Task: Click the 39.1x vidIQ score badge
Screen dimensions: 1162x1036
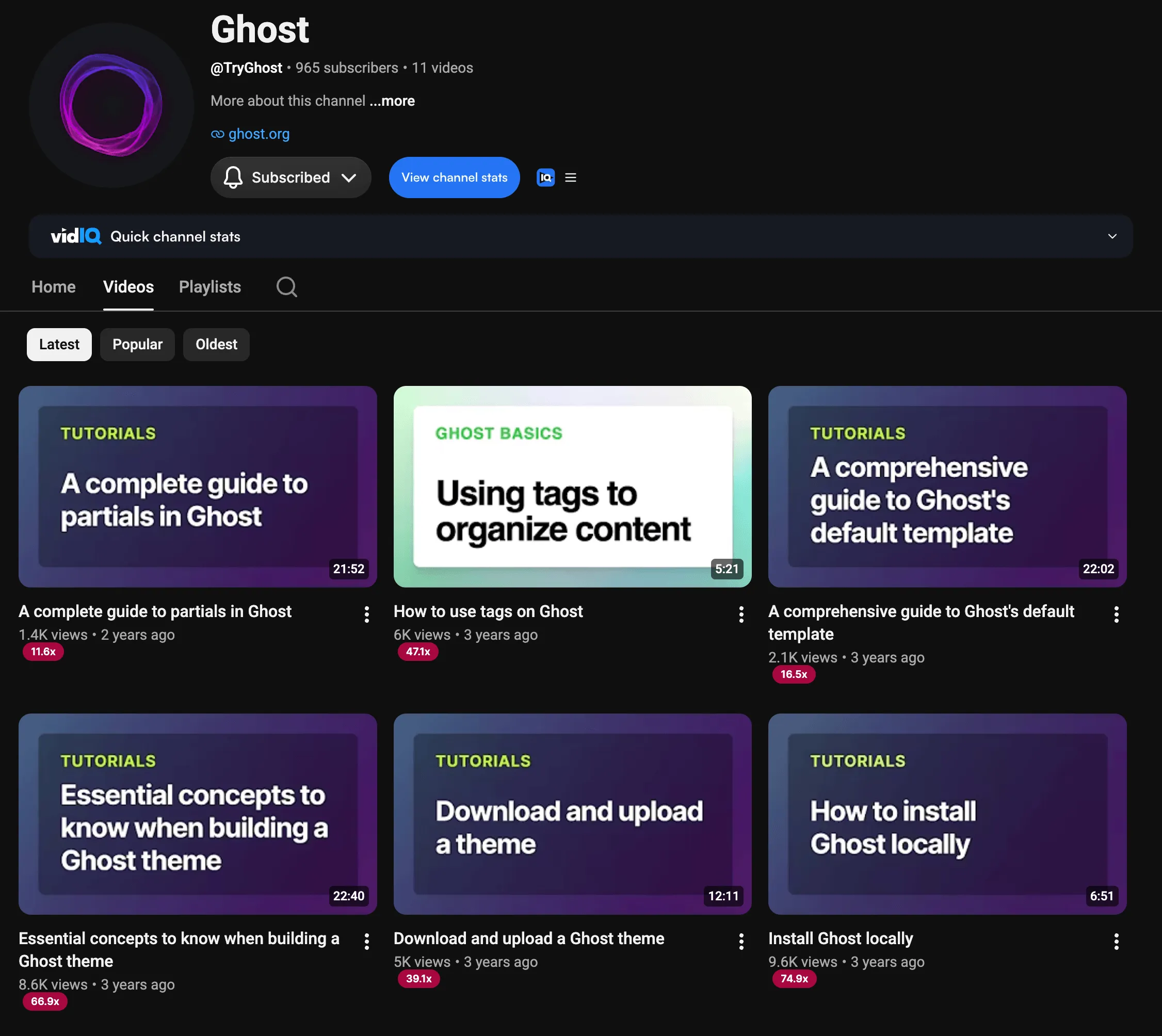Action: tap(418, 979)
